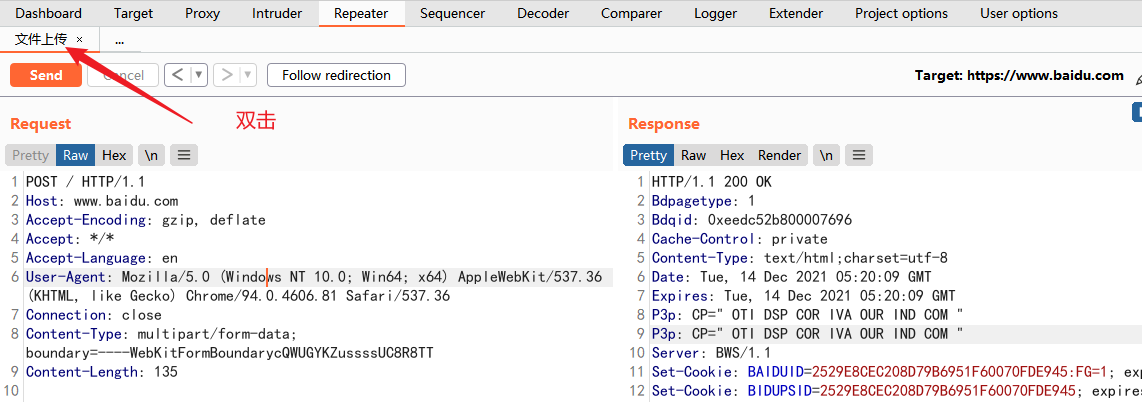Click the Accept-Encoding header line
1142x402 pixels.
tap(146, 220)
